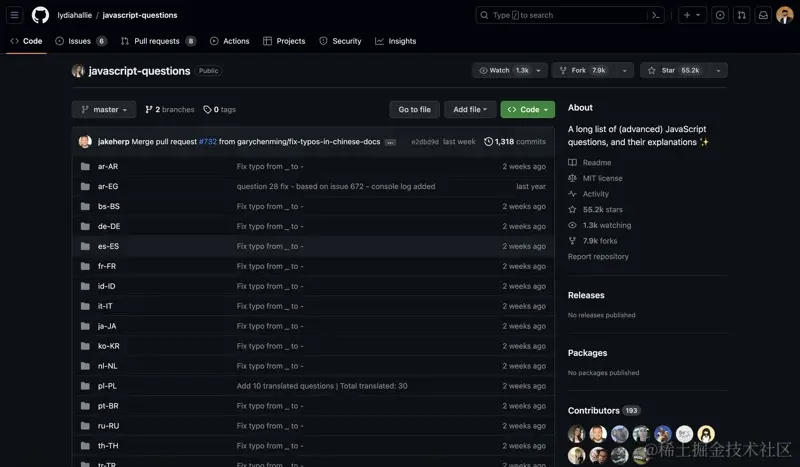View 7.9k forks link
The image size is (800, 467).
[592, 241]
